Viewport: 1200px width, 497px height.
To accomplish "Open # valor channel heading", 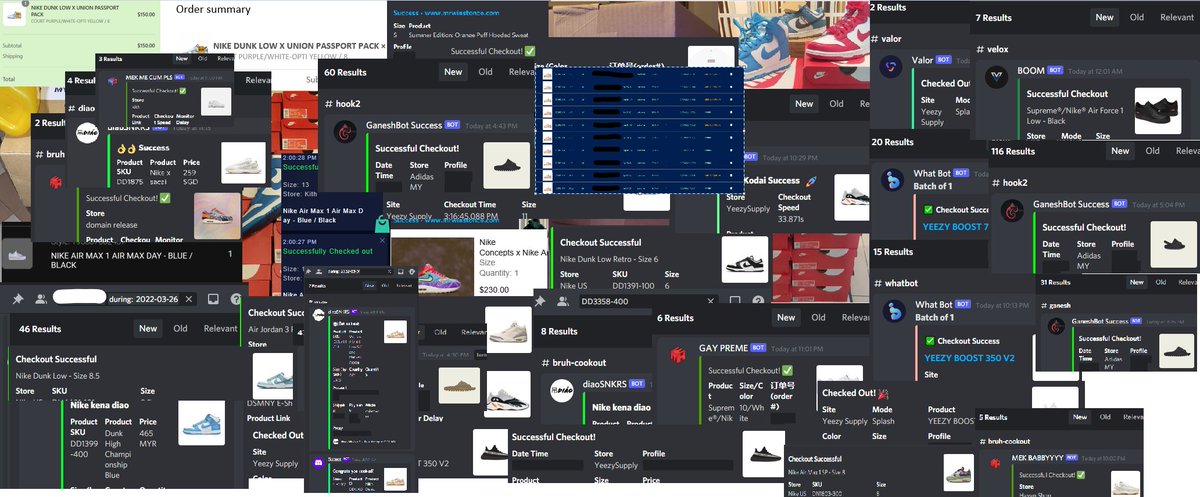I will tap(886, 38).
